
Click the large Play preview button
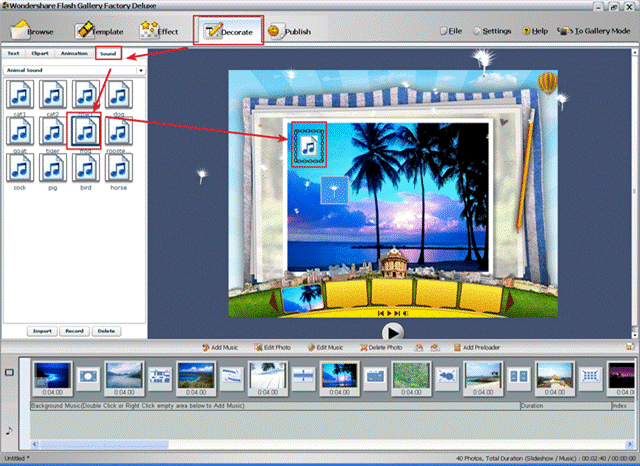[393, 333]
